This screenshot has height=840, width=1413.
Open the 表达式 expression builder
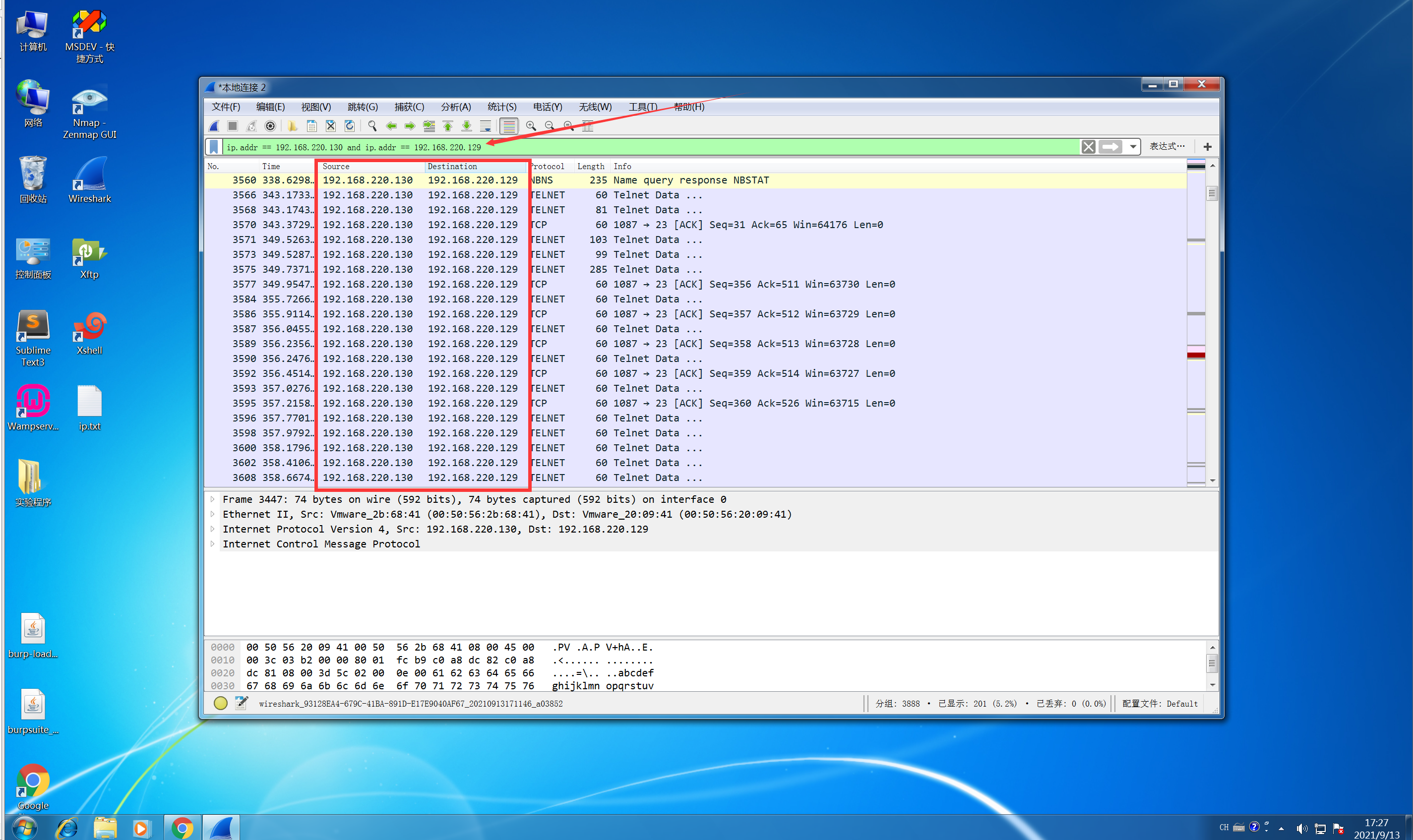coord(1167,147)
